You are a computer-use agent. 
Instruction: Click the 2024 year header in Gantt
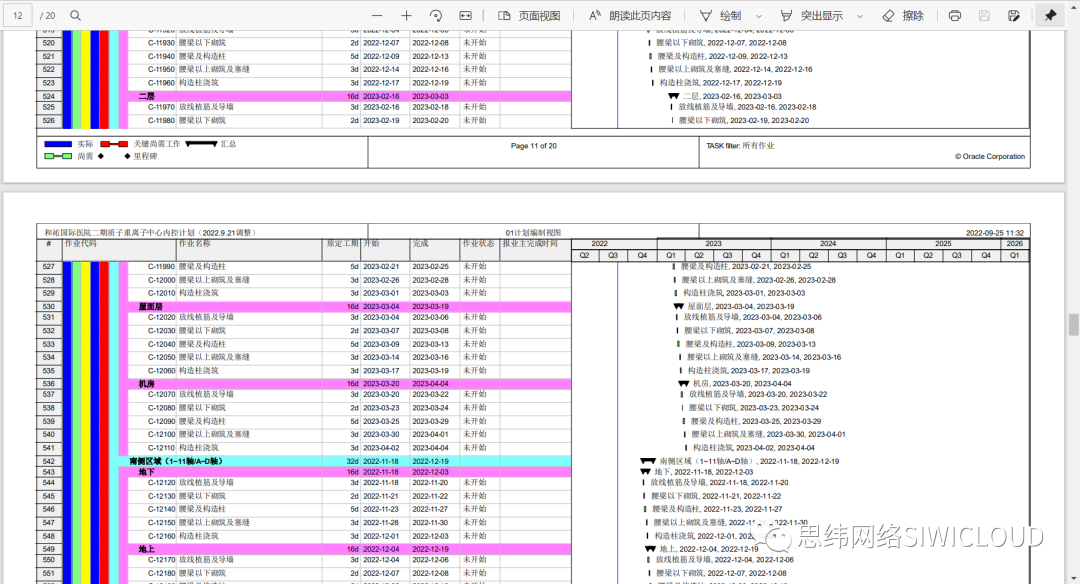click(828, 244)
